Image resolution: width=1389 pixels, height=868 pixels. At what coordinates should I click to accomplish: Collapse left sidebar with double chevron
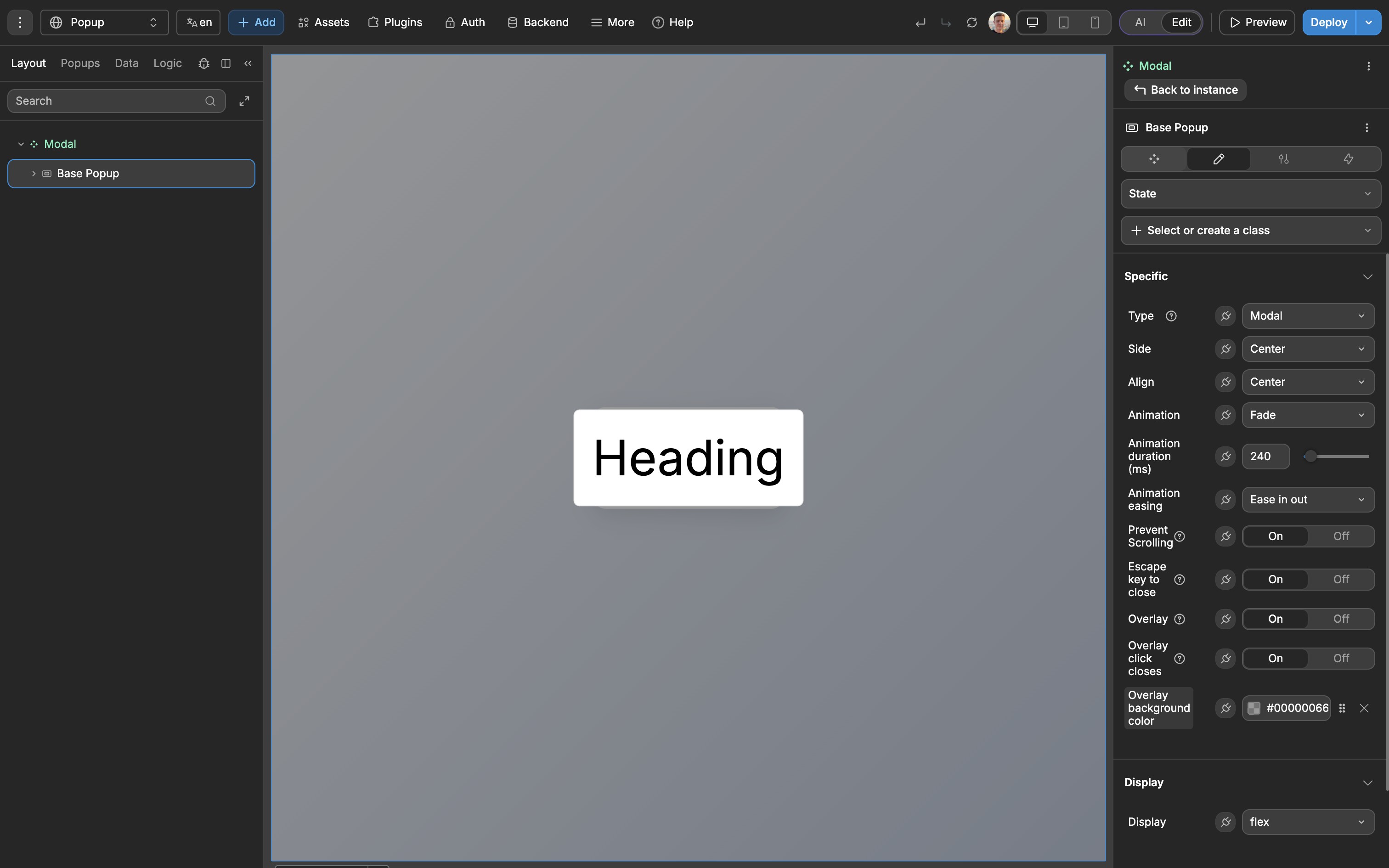tap(248, 63)
